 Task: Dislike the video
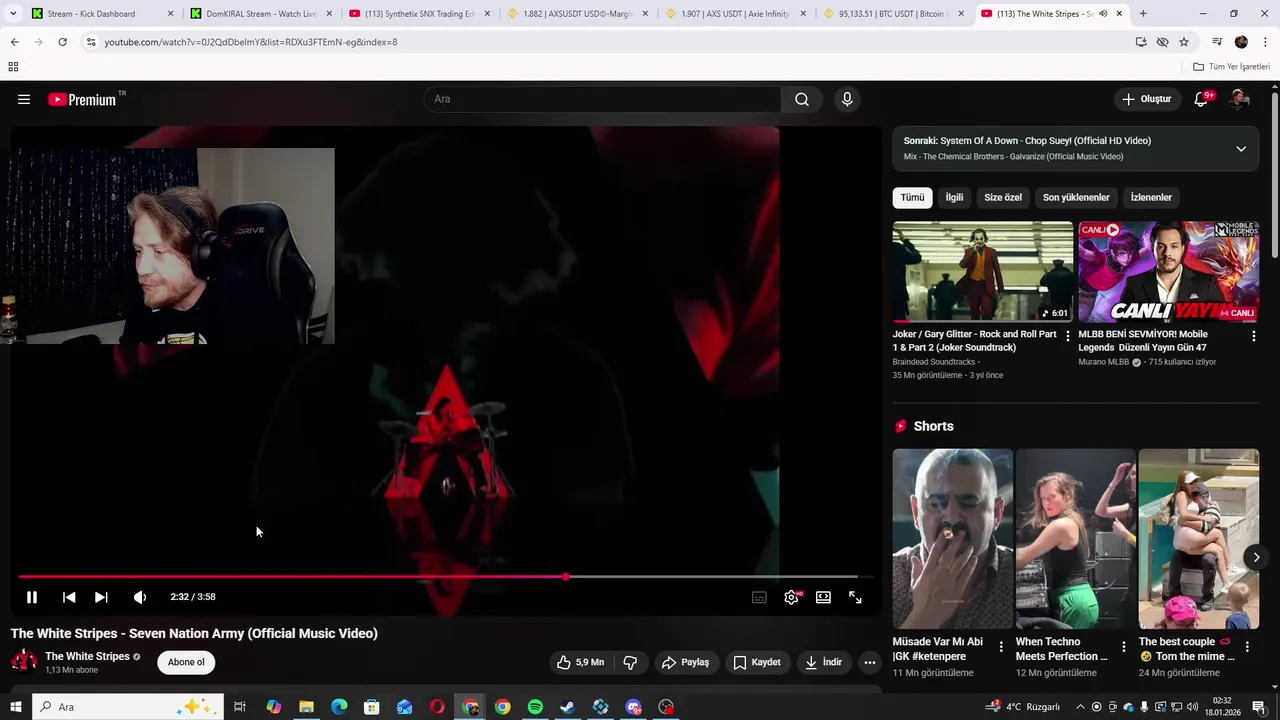click(x=630, y=662)
